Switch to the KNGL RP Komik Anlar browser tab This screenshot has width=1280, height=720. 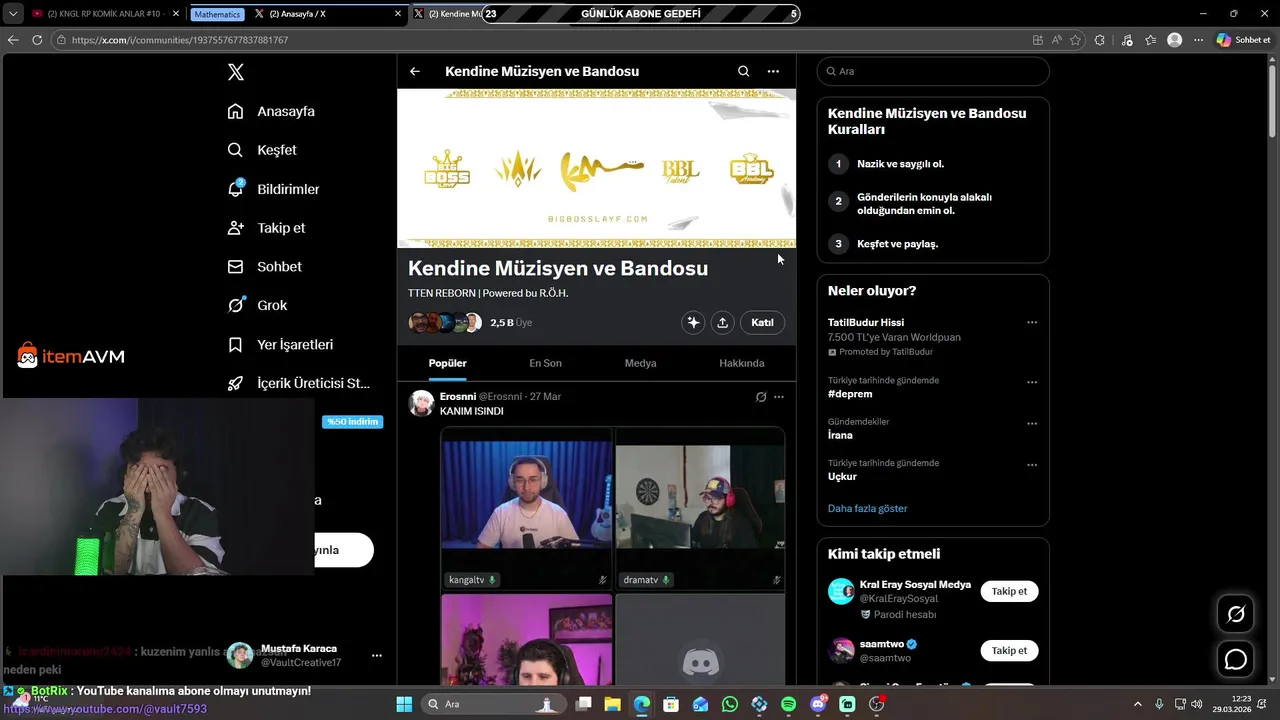point(105,14)
